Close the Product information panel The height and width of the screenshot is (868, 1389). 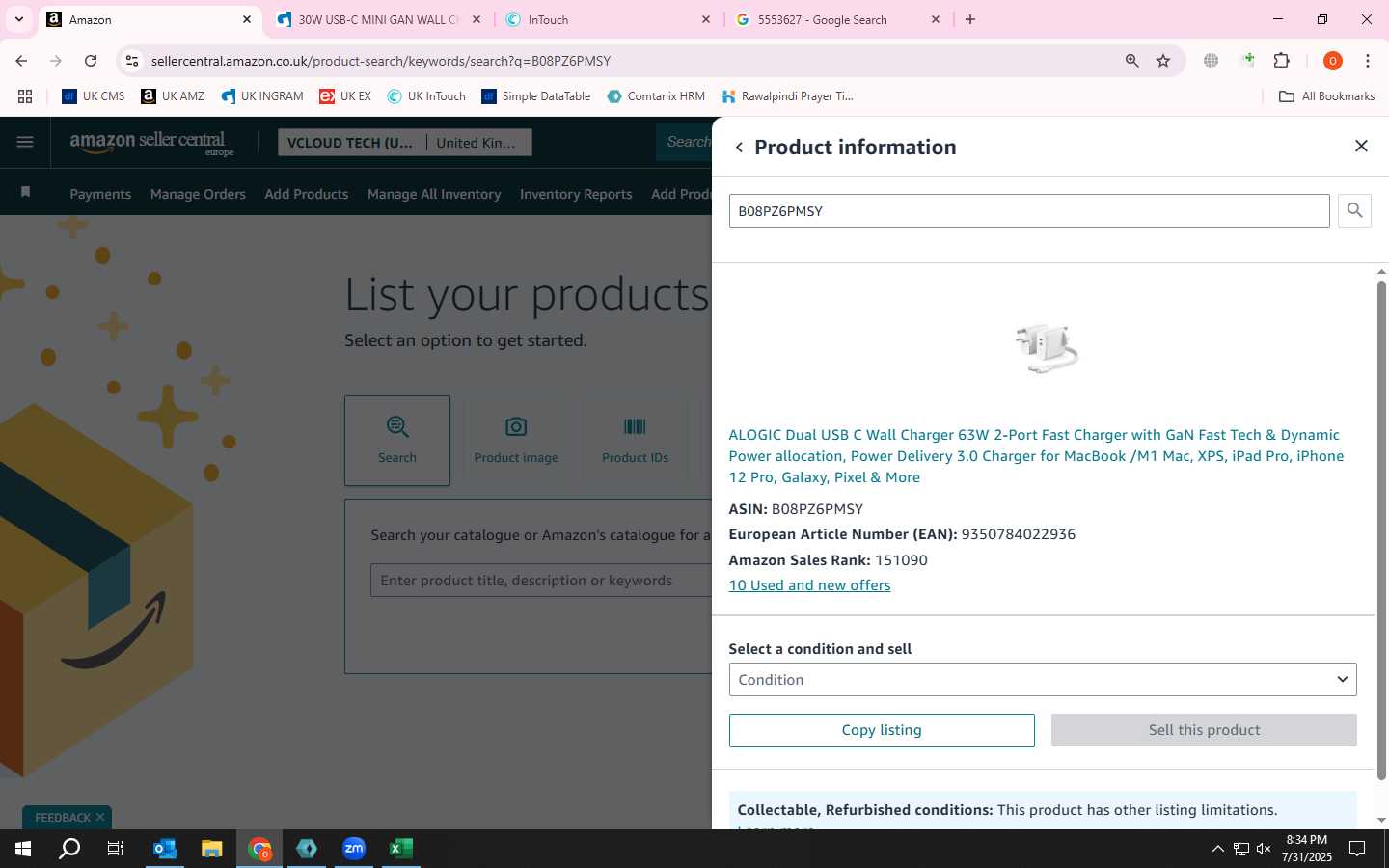[x=1361, y=146]
